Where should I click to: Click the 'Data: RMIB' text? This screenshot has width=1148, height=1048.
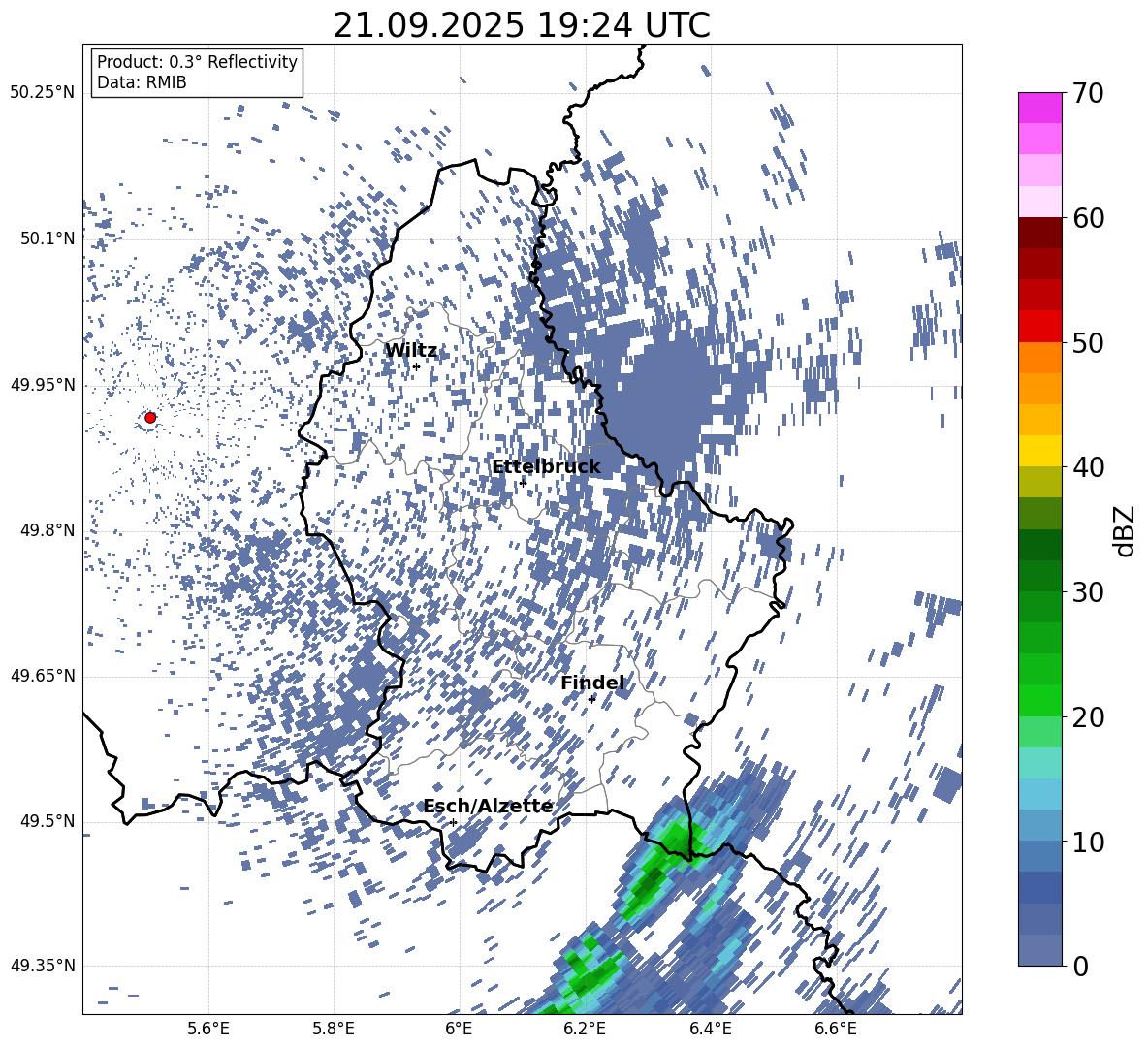[x=142, y=82]
